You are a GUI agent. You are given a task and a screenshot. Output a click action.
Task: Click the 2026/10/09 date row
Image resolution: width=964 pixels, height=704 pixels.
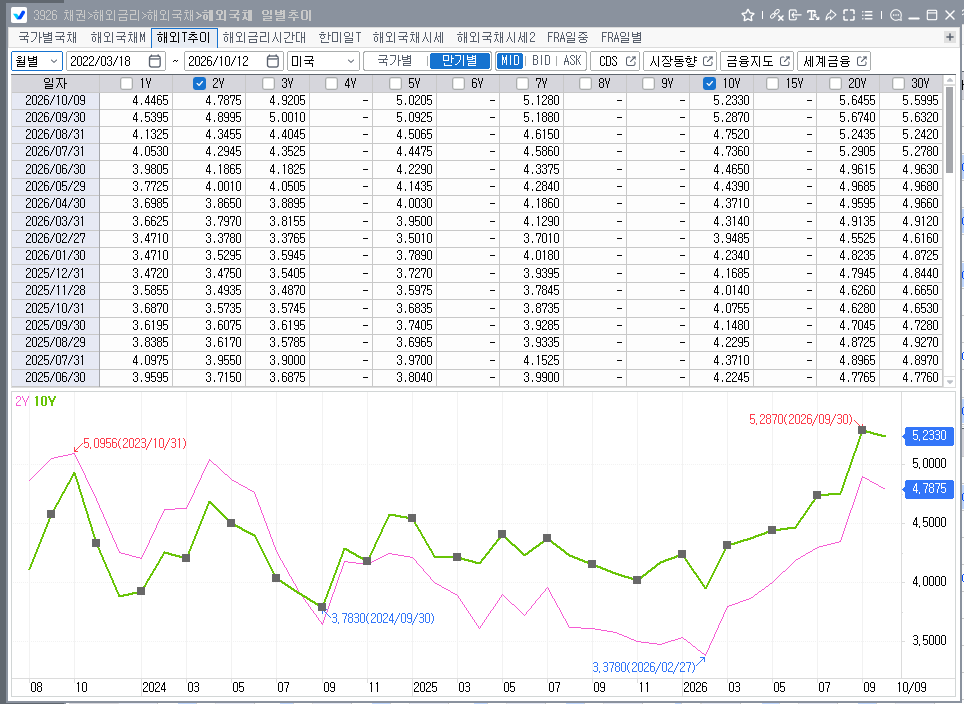pos(55,100)
